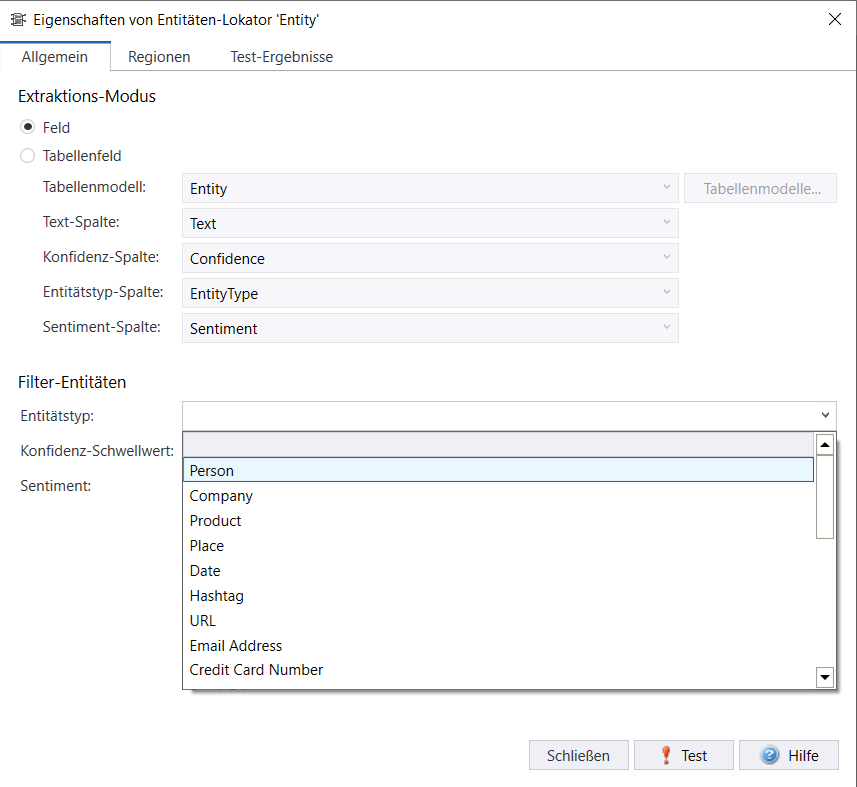Click the list scrollbar up arrow
This screenshot has height=787, width=857.
click(x=825, y=445)
